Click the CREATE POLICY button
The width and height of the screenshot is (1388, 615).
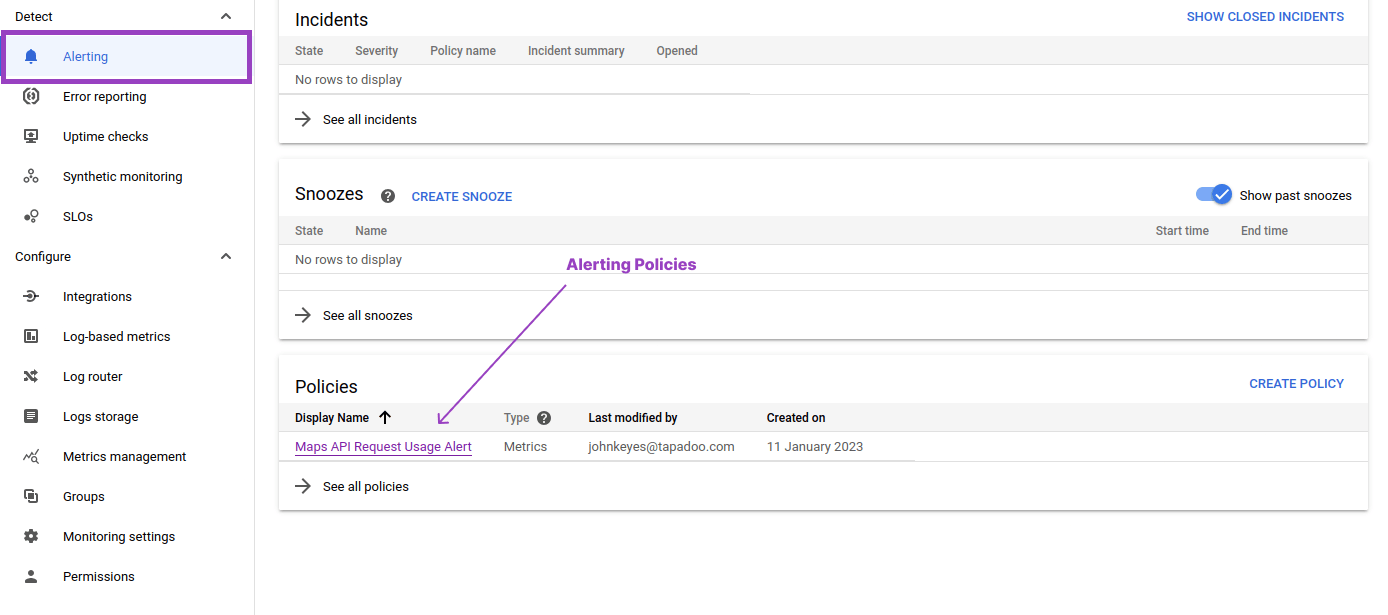(x=1296, y=384)
